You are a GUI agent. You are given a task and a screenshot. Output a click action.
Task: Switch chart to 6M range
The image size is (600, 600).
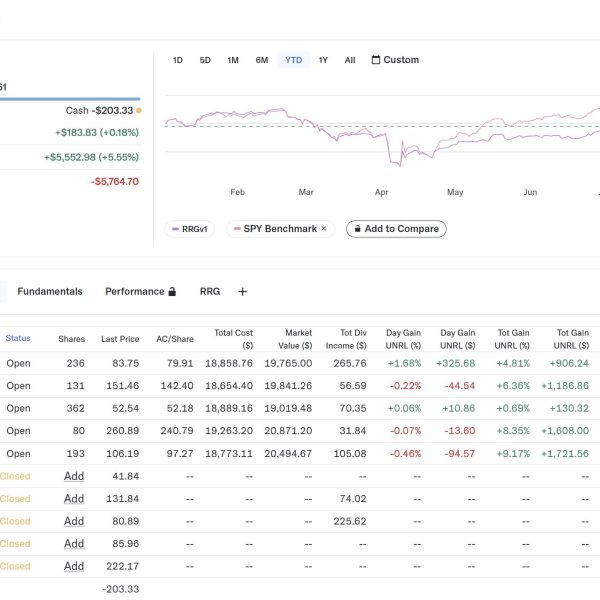pos(261,60)
